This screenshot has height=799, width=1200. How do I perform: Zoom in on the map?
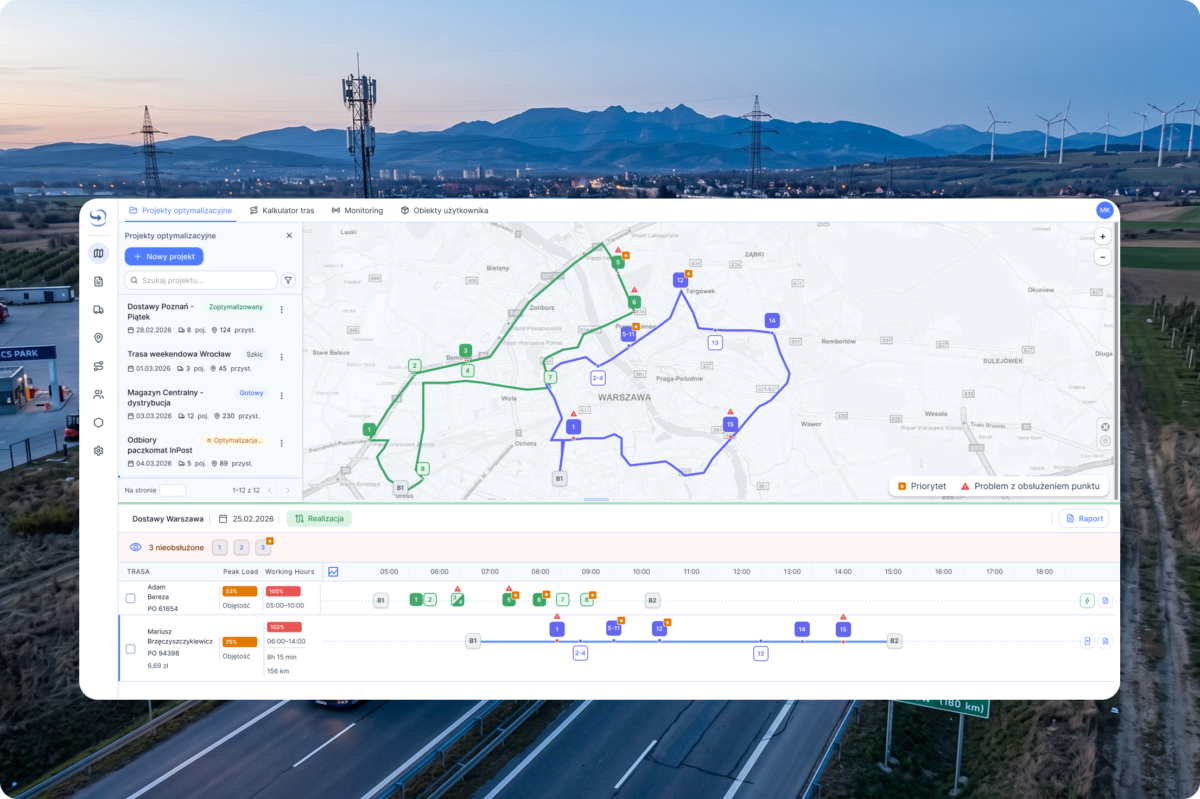point(1102,237)
